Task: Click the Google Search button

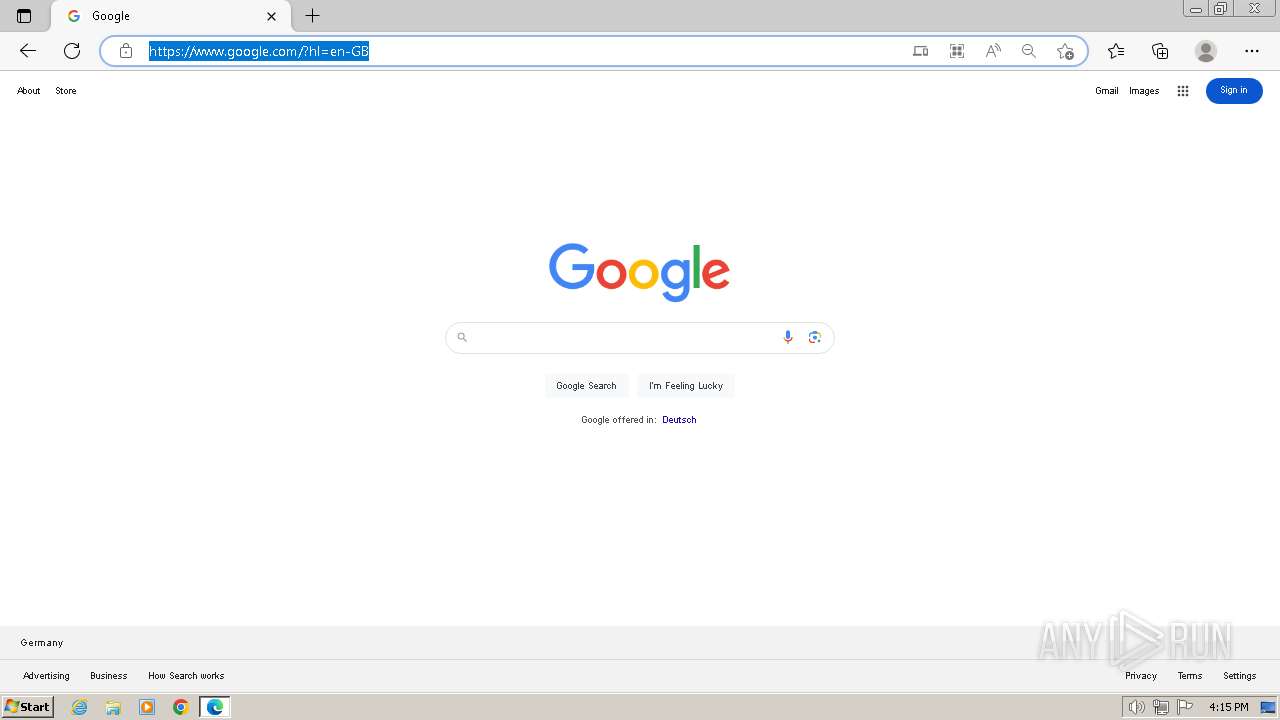Action: (586, 386)
